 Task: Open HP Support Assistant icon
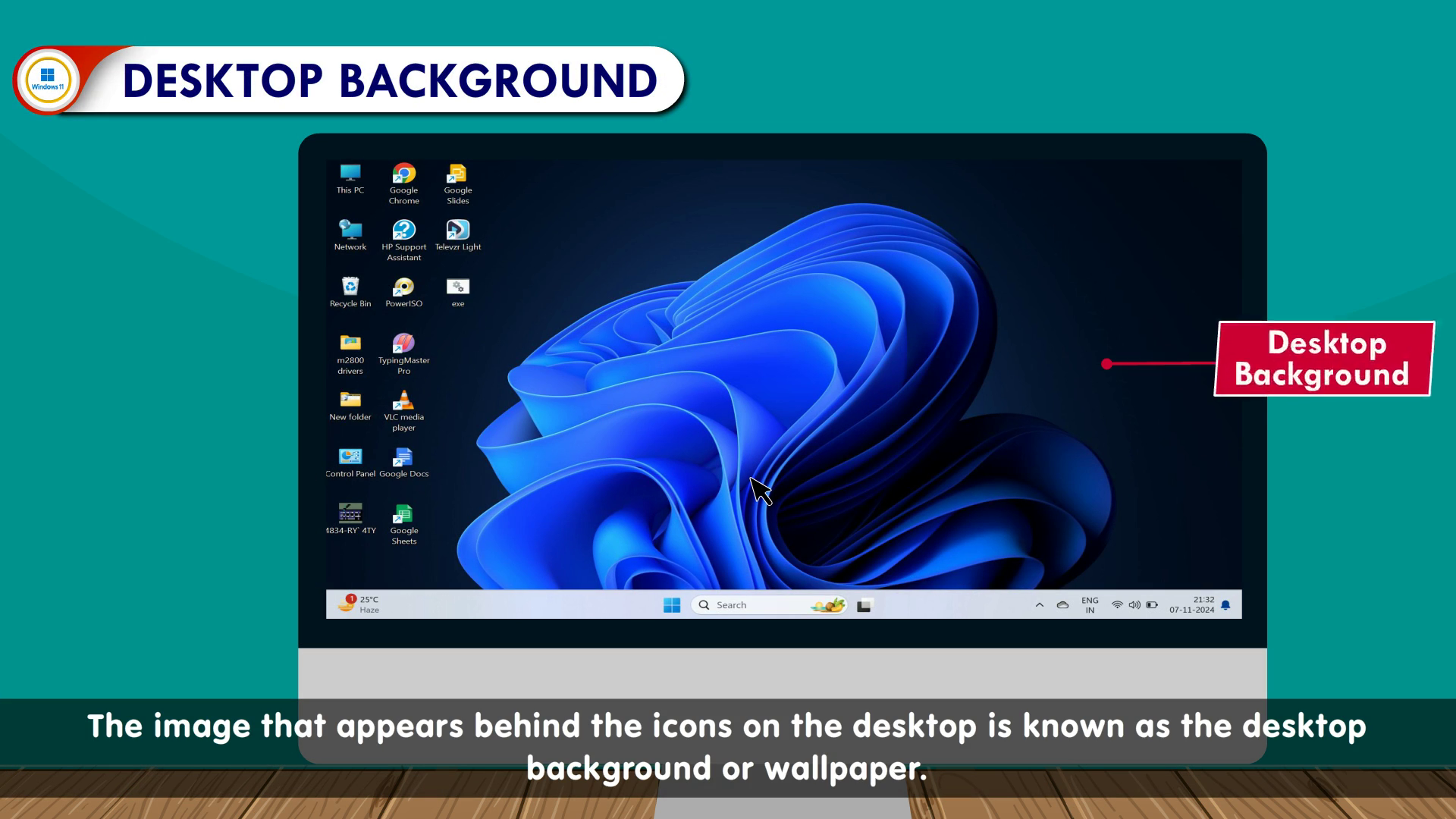(x=403, y=230)
